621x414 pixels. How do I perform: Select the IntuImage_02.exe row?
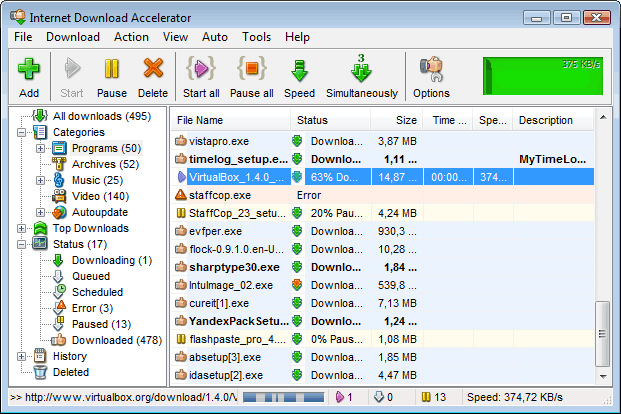[383, 285]
